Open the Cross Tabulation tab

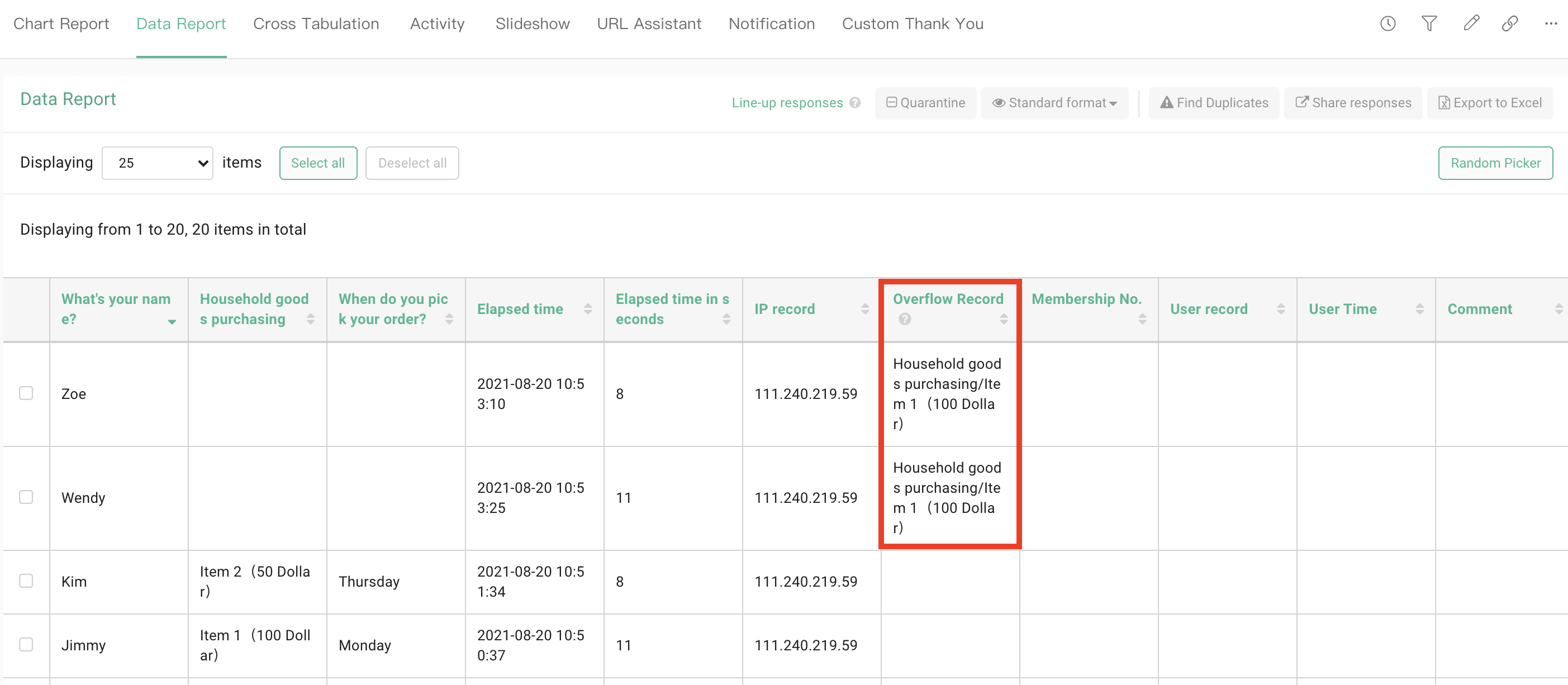point(316,23)
